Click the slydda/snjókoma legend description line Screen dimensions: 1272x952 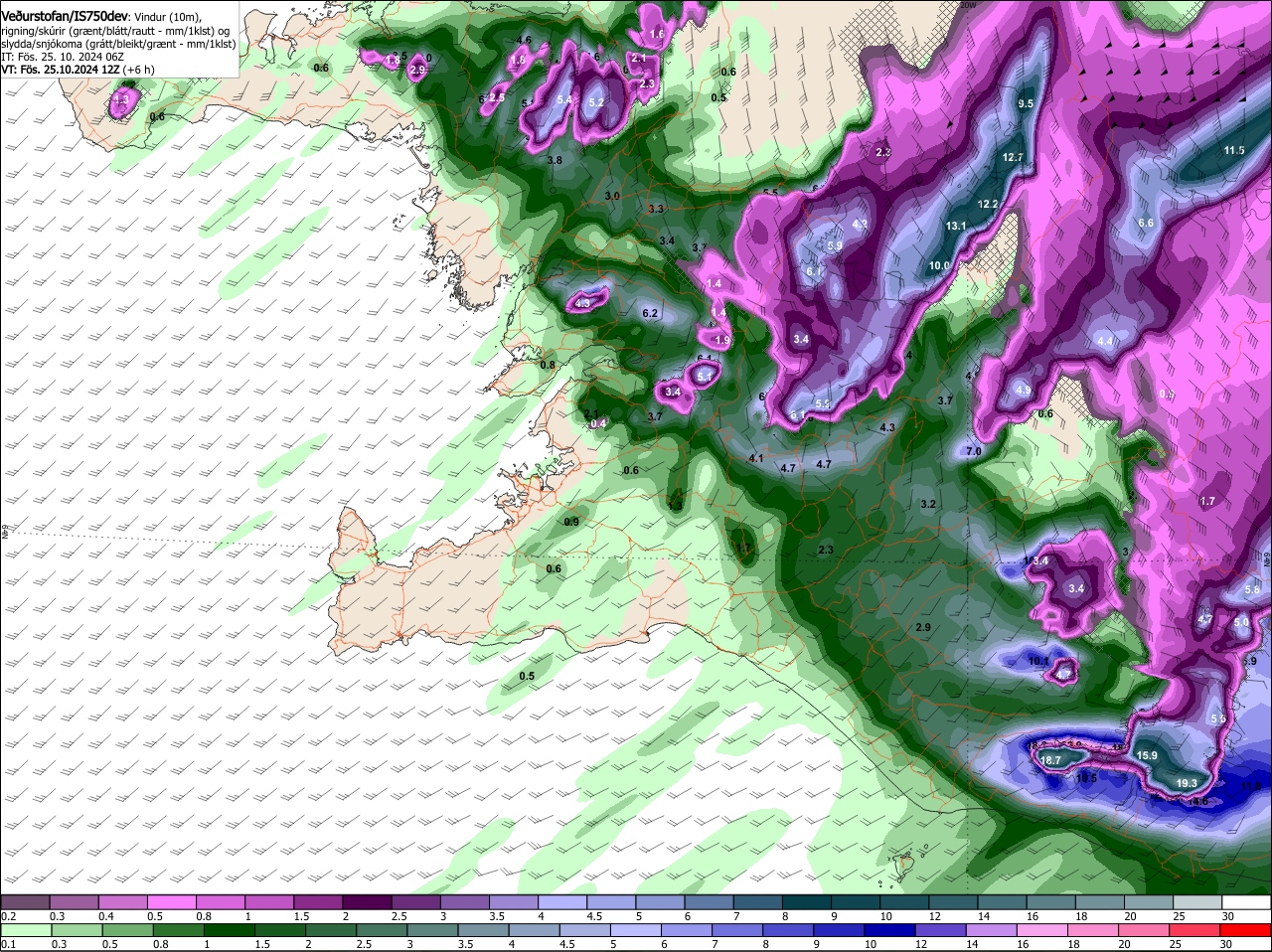pyautogui.click(x=118, y=44)
